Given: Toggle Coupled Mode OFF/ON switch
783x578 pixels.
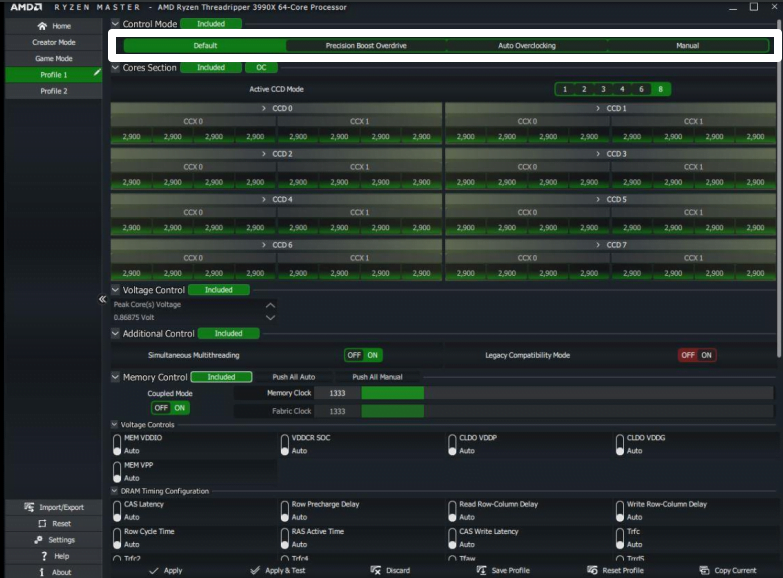Looking at the screenshot, I should point(169,407).
